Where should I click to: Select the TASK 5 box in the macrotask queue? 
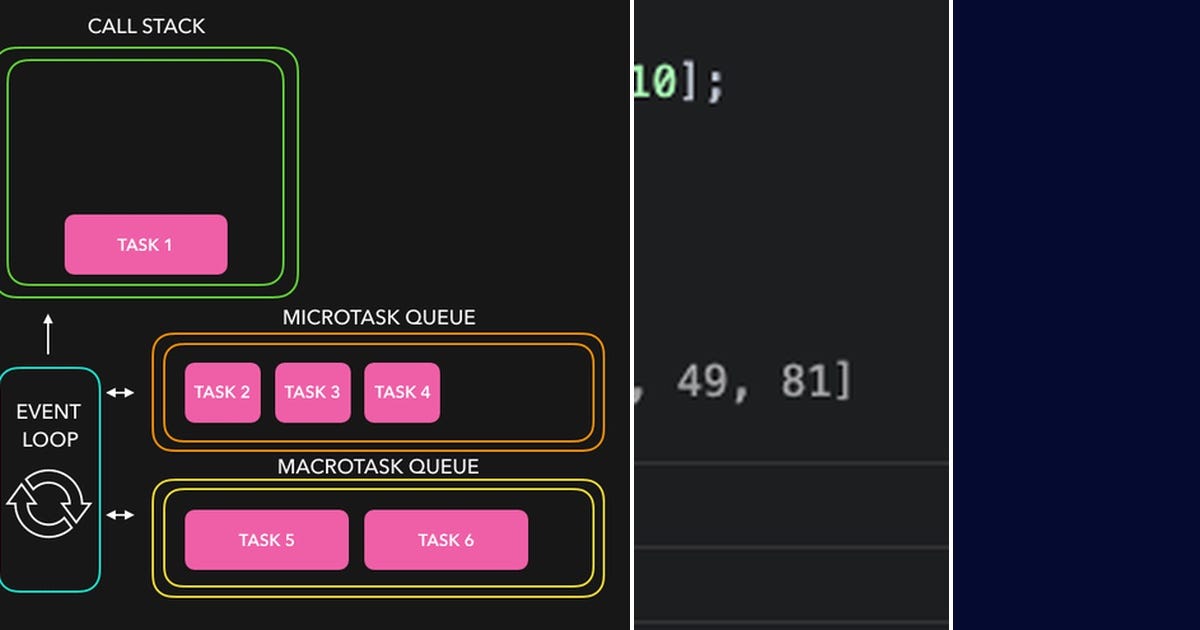pyautogui.click(x=266, y=540)
